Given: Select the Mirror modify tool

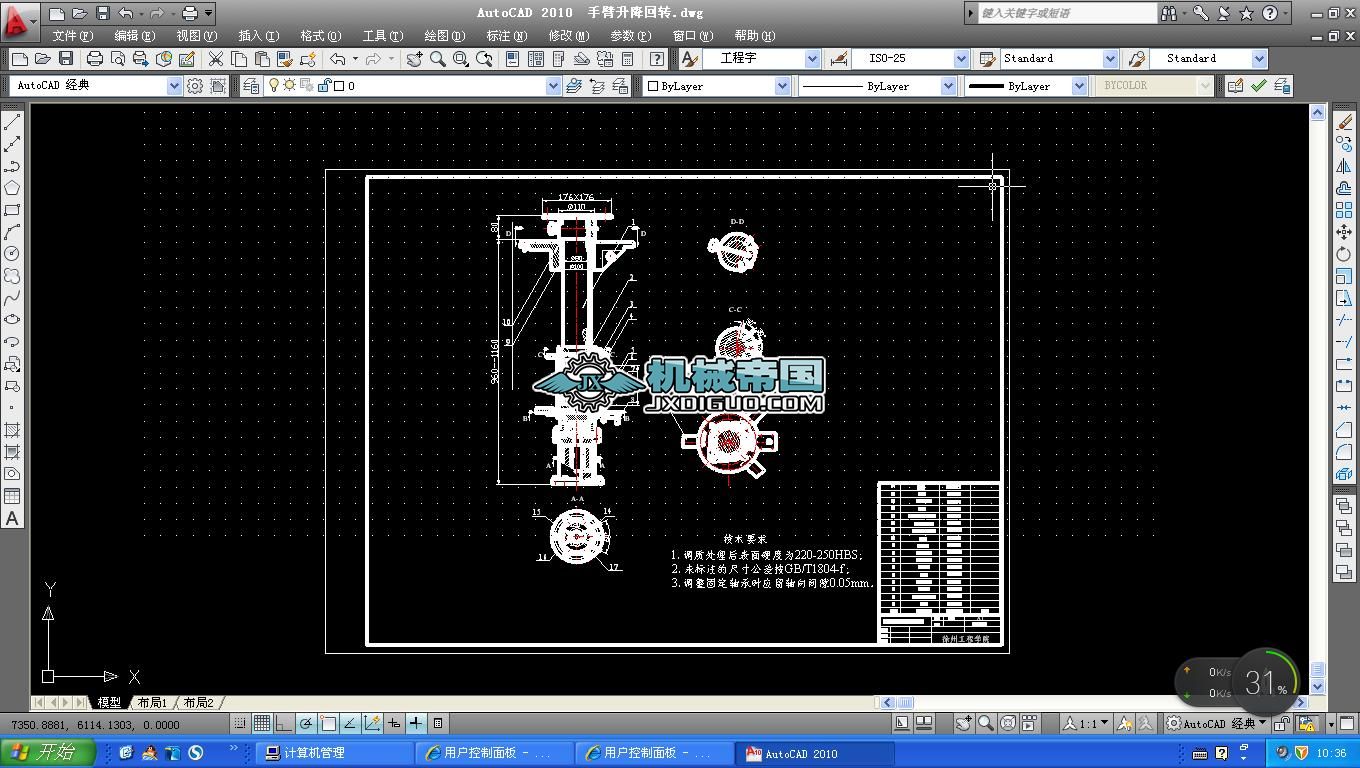Looking at the screenshot, I should pyautogui.click(x=1344, y=166).
